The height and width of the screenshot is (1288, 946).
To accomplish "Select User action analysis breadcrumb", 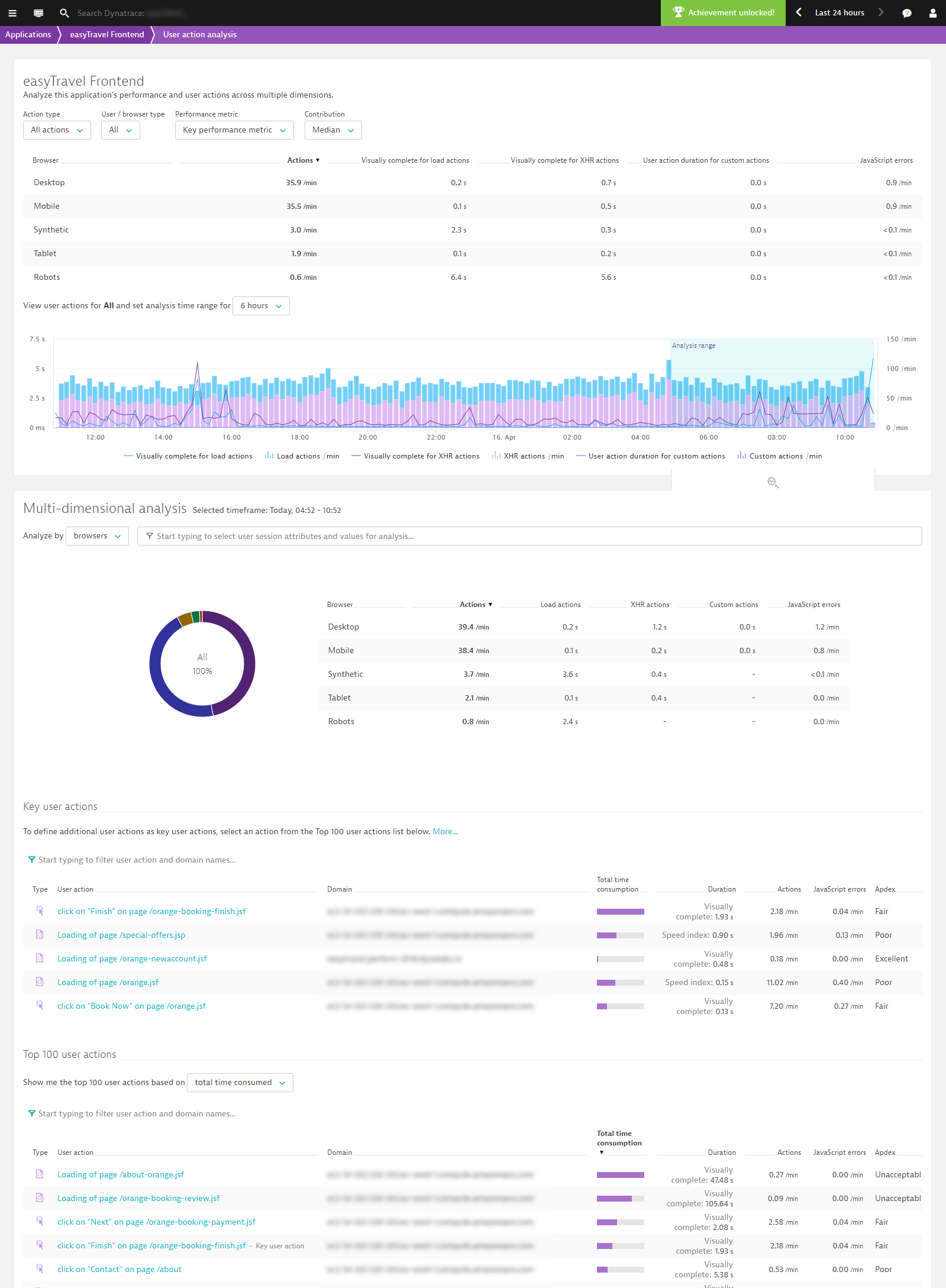I will [200, 34].
